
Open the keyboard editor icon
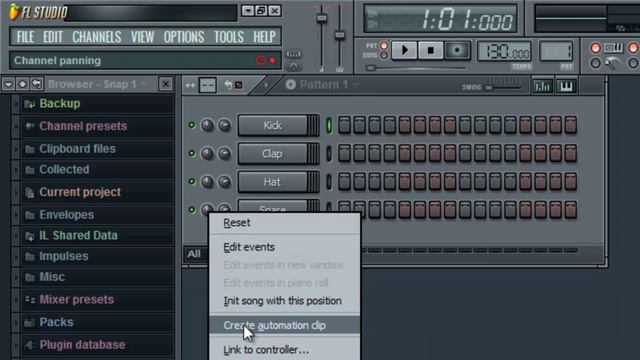[566, 86]
